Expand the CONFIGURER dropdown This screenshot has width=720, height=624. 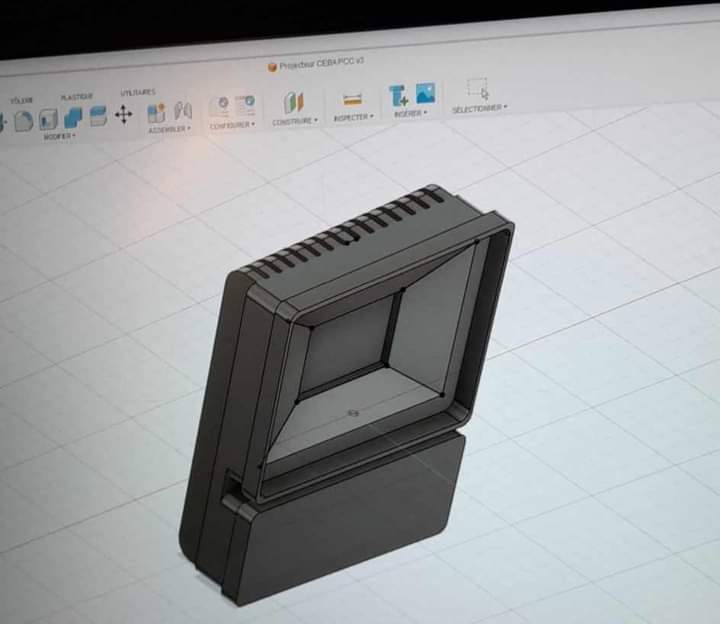232,125
